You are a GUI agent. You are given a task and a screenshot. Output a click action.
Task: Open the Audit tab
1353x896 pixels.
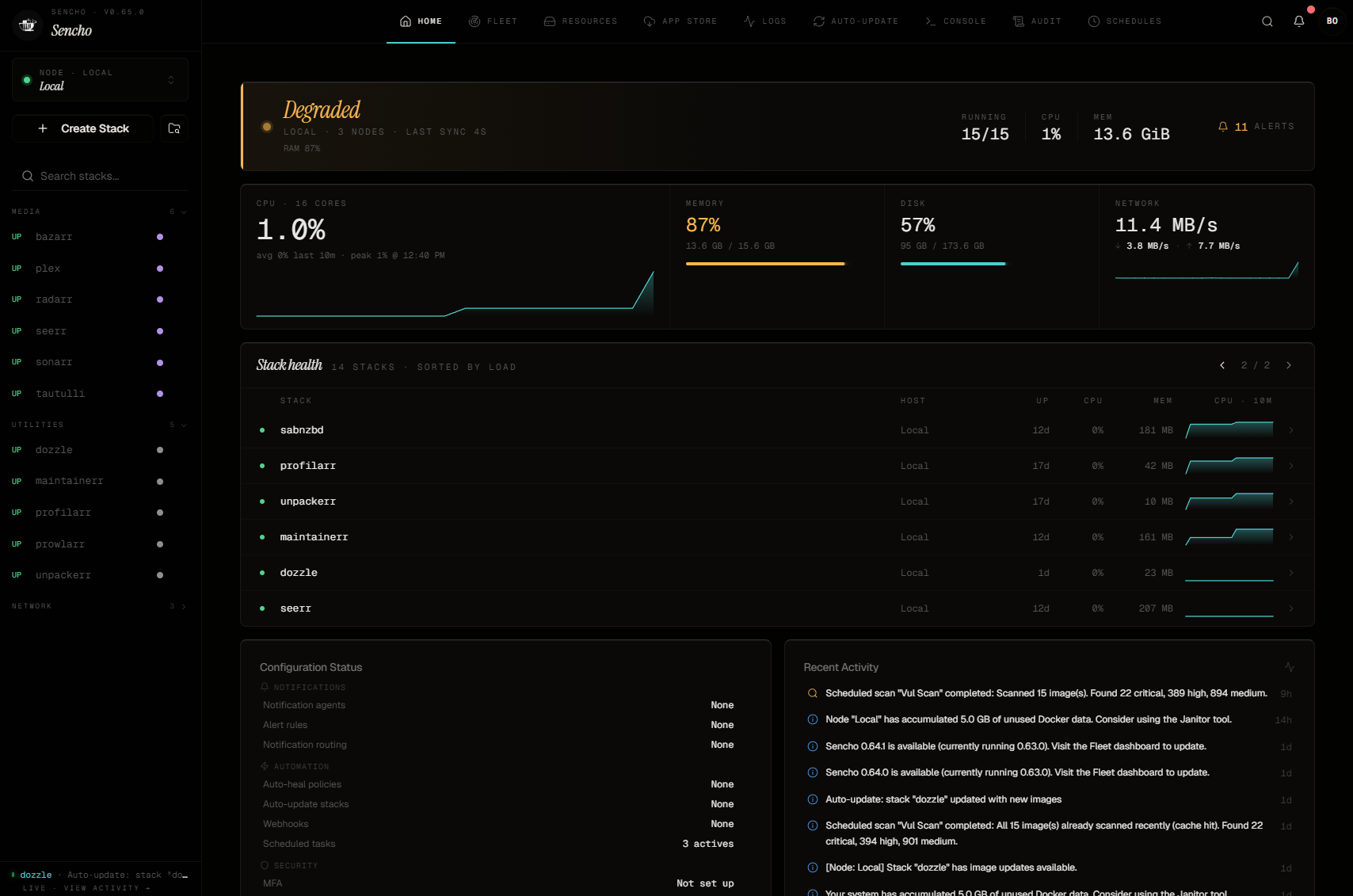point(1037,21)
